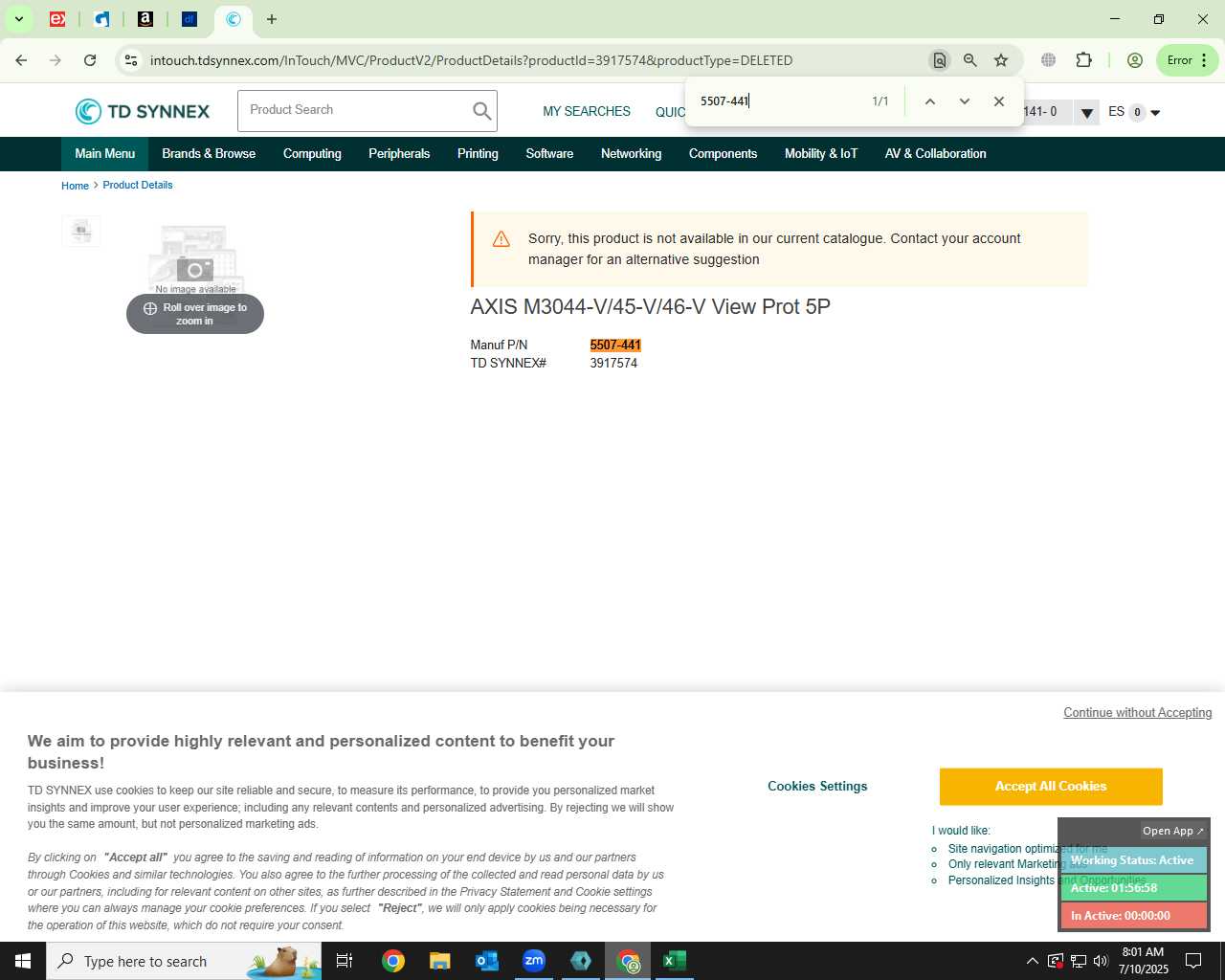This screenshot has height=980, width=1225.
Task: Open Task View on the taskbar
Action: pyautogui.click(x=345, y=961)
